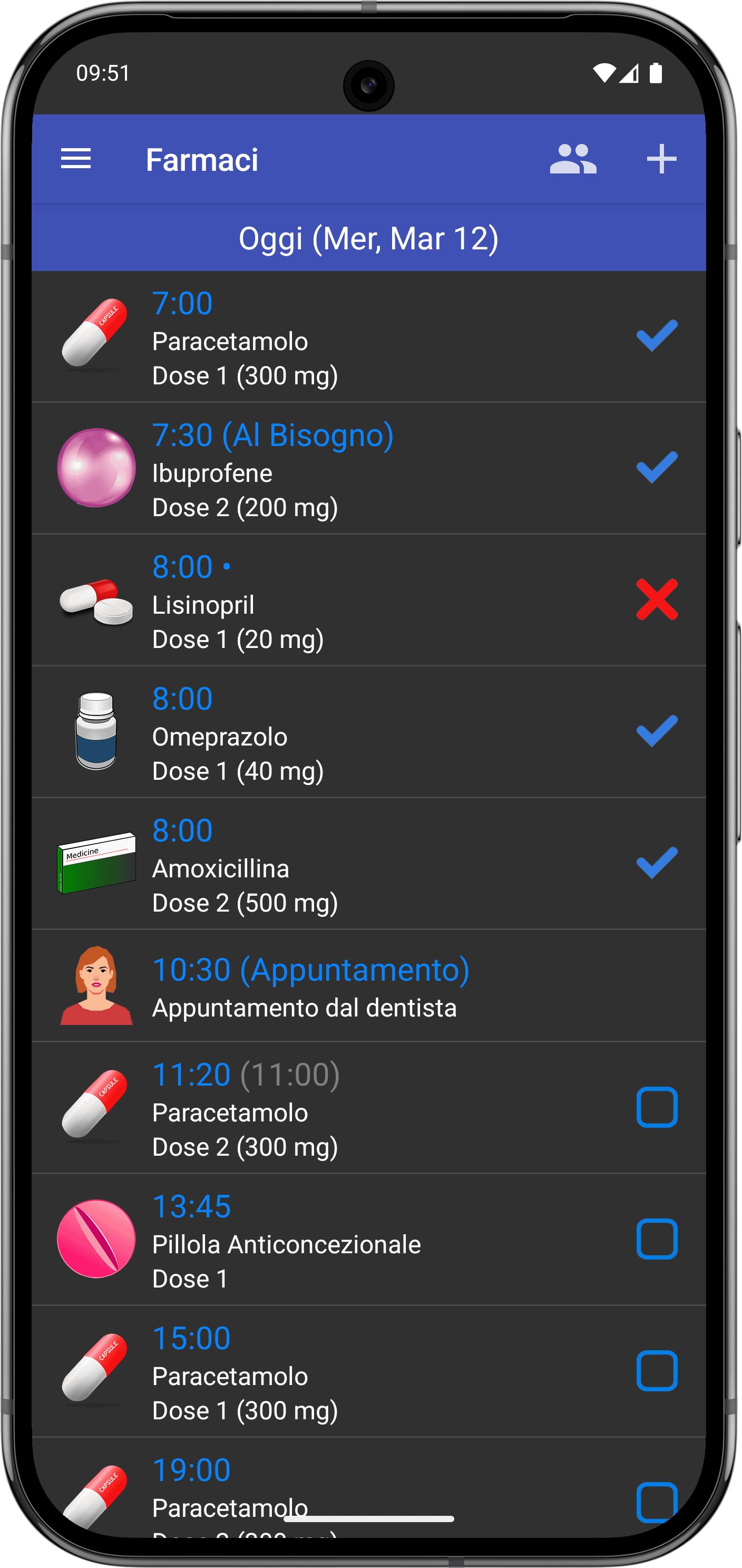This screenshot has height=1568, width=742.
Task: Tap the Omeprazolo bottle icon
Action: (x=96, y=731)
